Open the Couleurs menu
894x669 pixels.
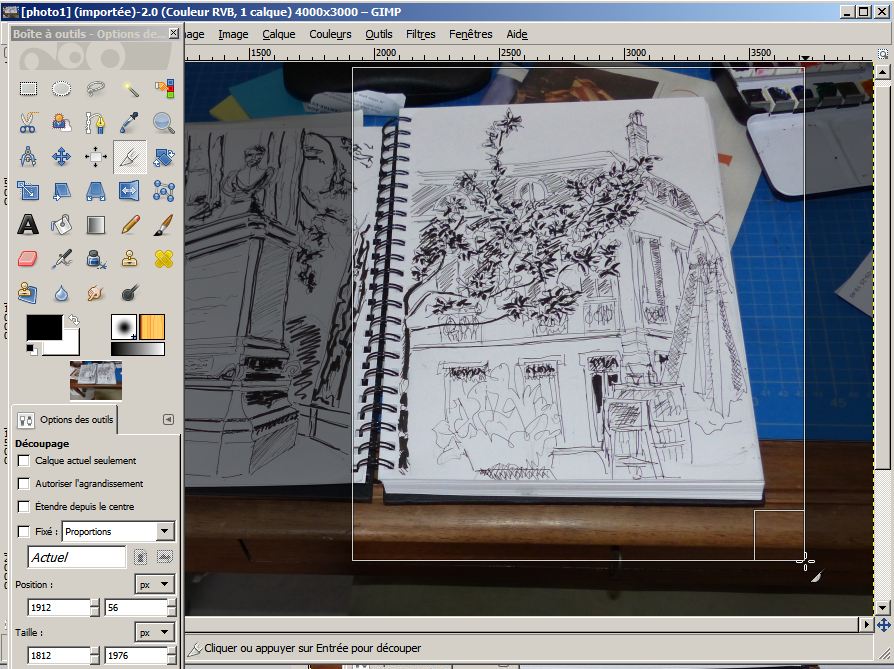[331, 34]
